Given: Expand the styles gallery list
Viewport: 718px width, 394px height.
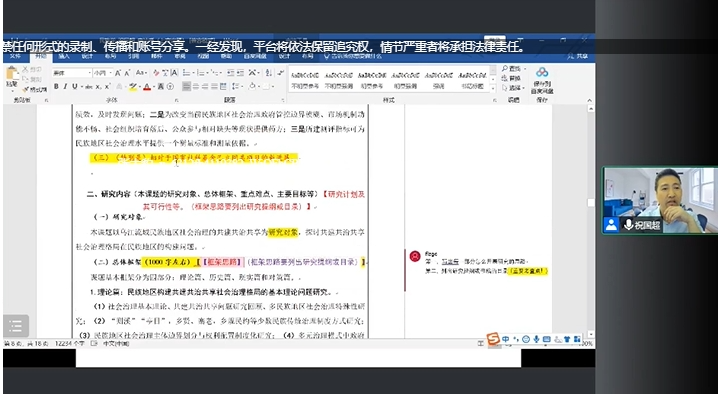Looking at the screenshot, I should [493, 87].
